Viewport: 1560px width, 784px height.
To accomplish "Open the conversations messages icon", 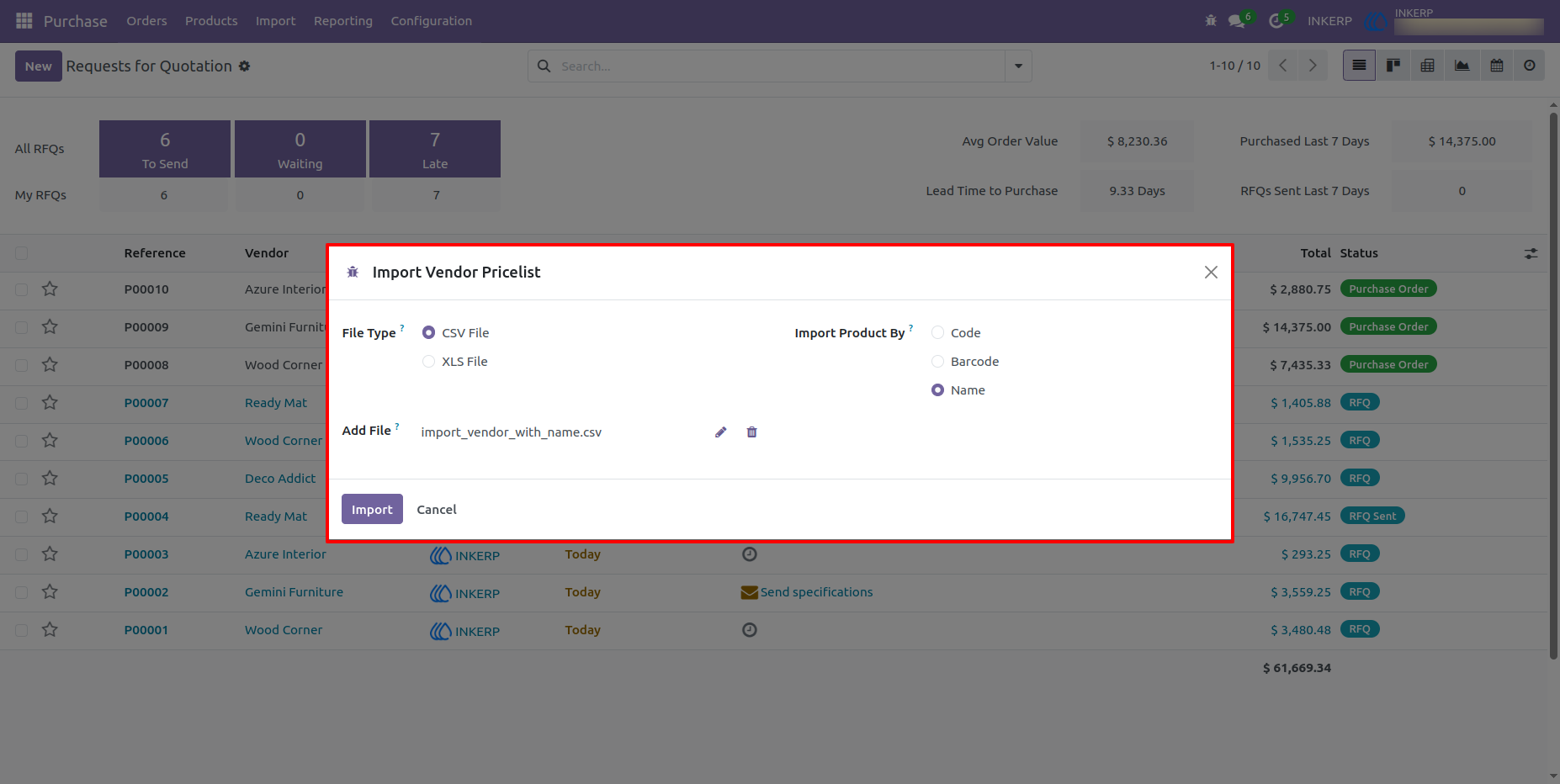I will tap(1236, 21).
